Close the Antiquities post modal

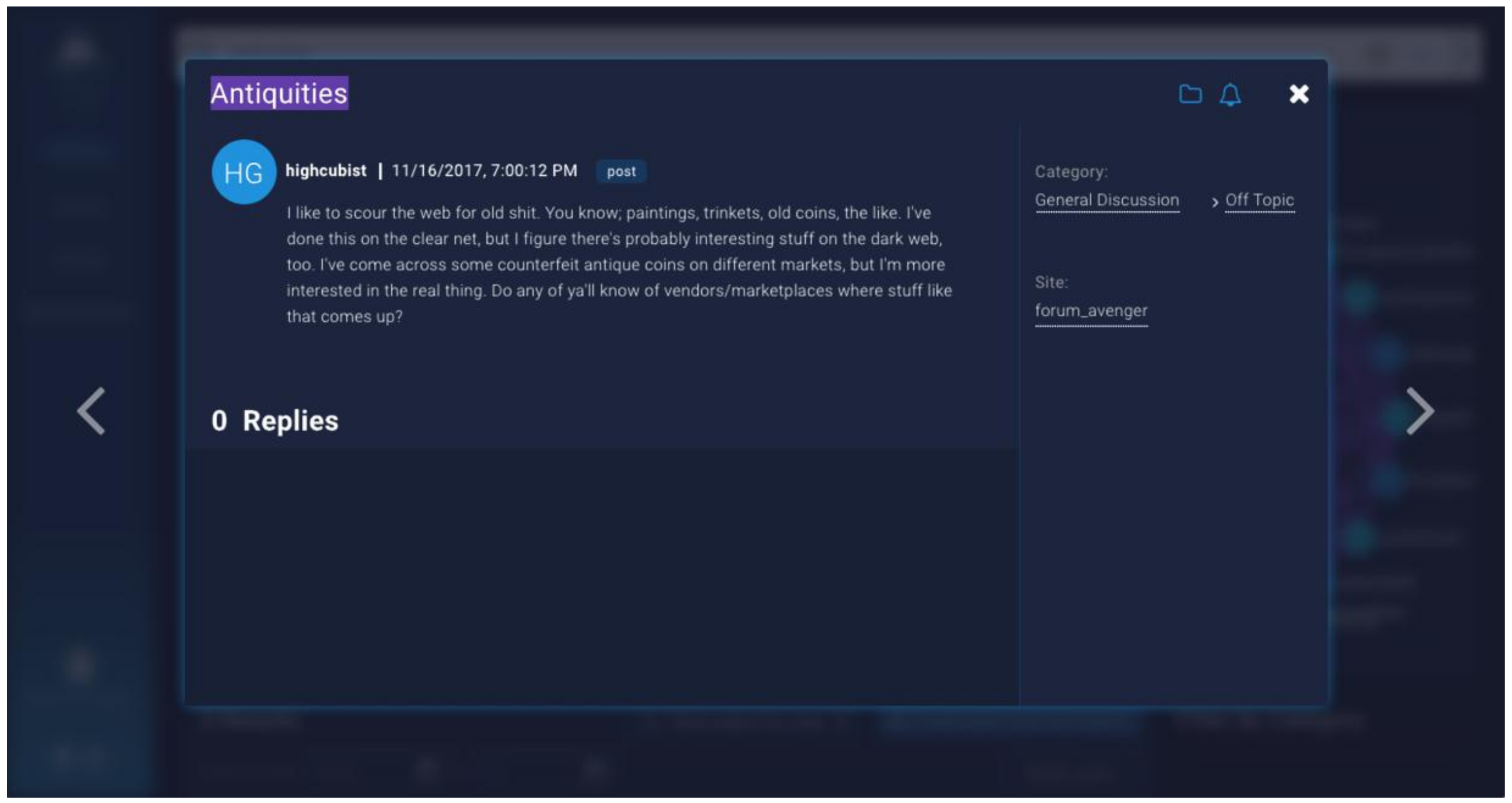(x=1299, y=94)
